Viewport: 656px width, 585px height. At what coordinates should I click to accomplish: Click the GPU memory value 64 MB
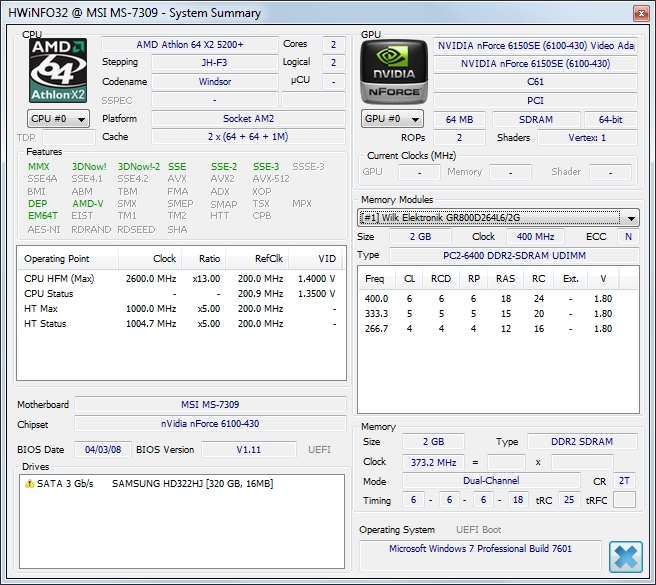tap(459, 120)
